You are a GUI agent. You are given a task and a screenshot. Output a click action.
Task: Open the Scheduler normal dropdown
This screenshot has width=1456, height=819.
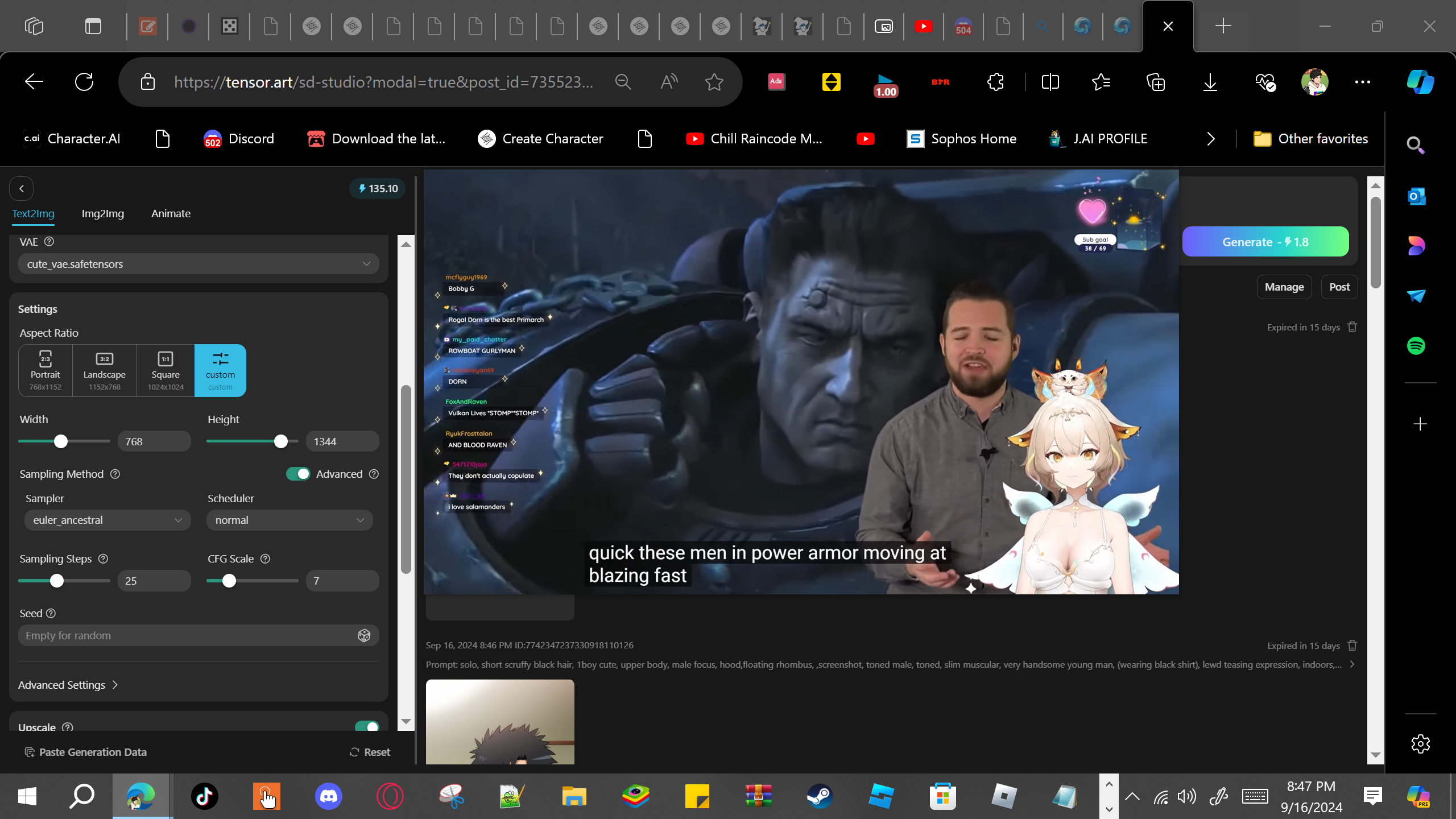click(290, 520)
